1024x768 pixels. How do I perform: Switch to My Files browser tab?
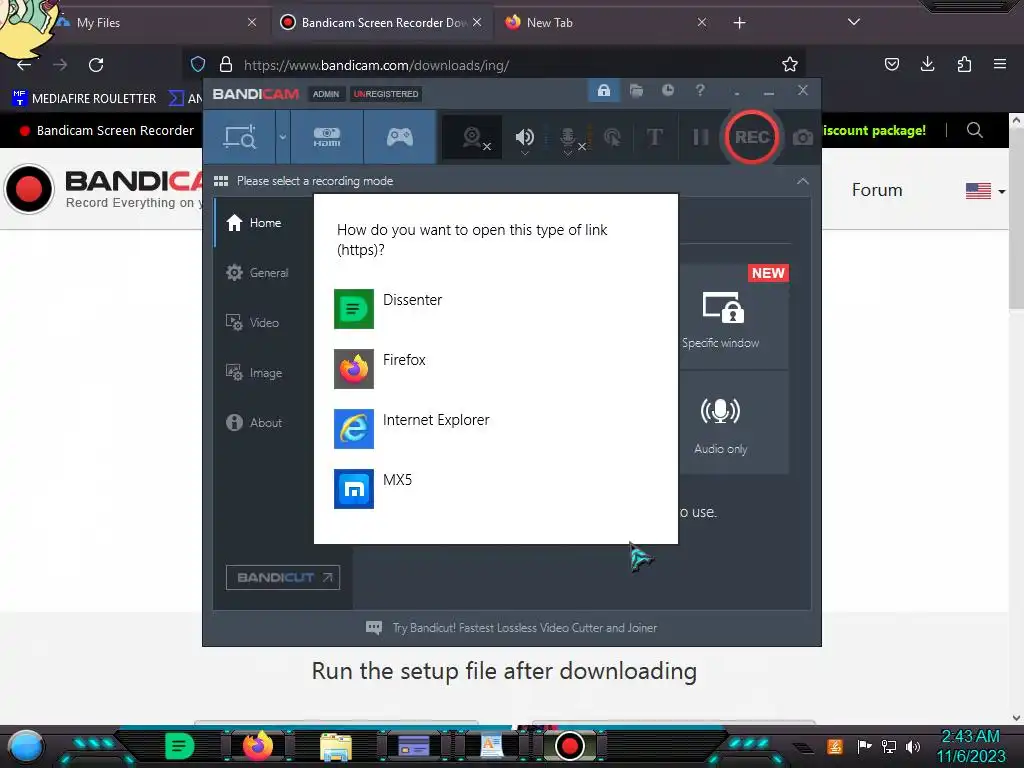tap(153, 22)
